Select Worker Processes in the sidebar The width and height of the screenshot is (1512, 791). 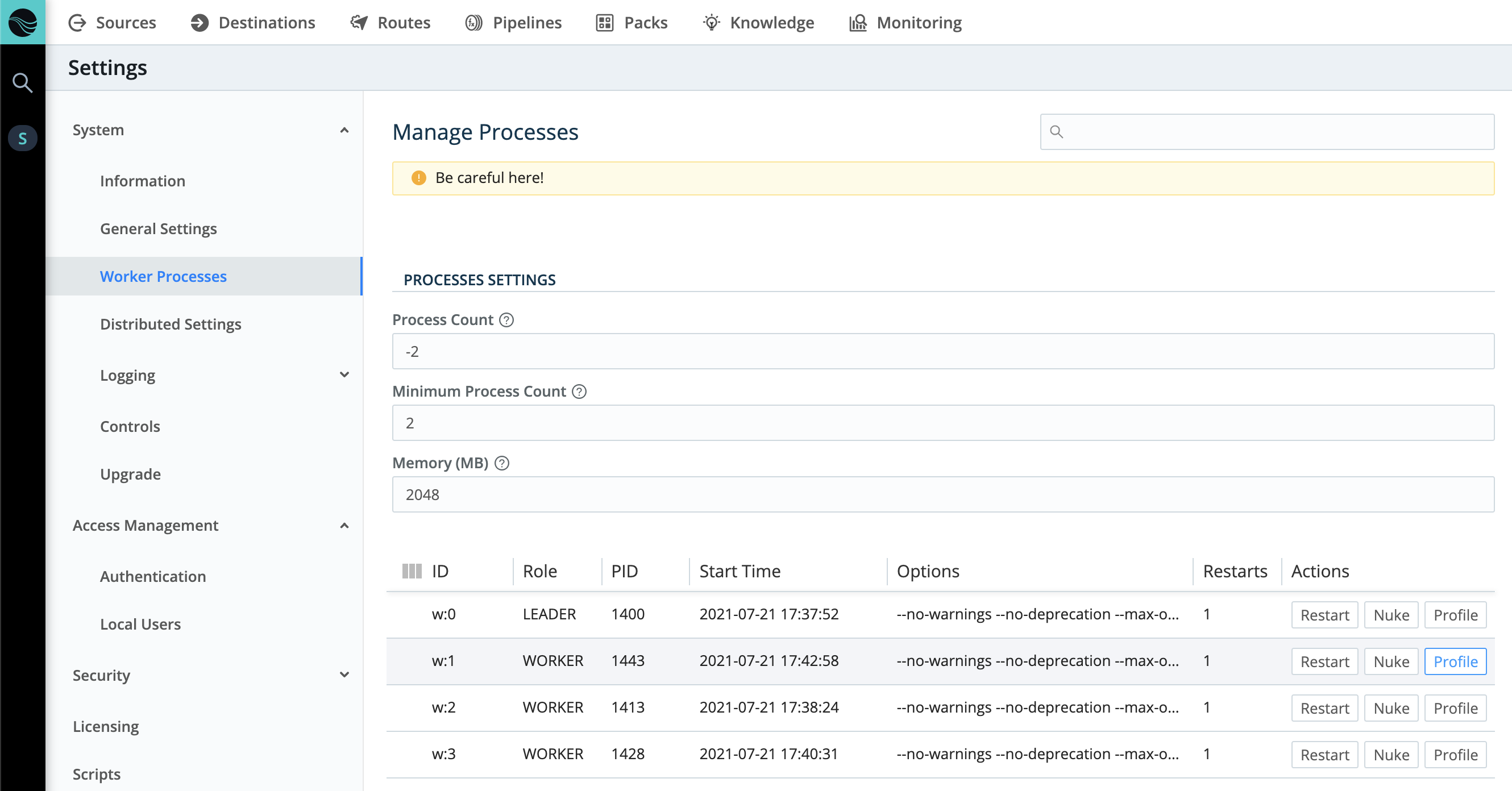coord(163,276)
